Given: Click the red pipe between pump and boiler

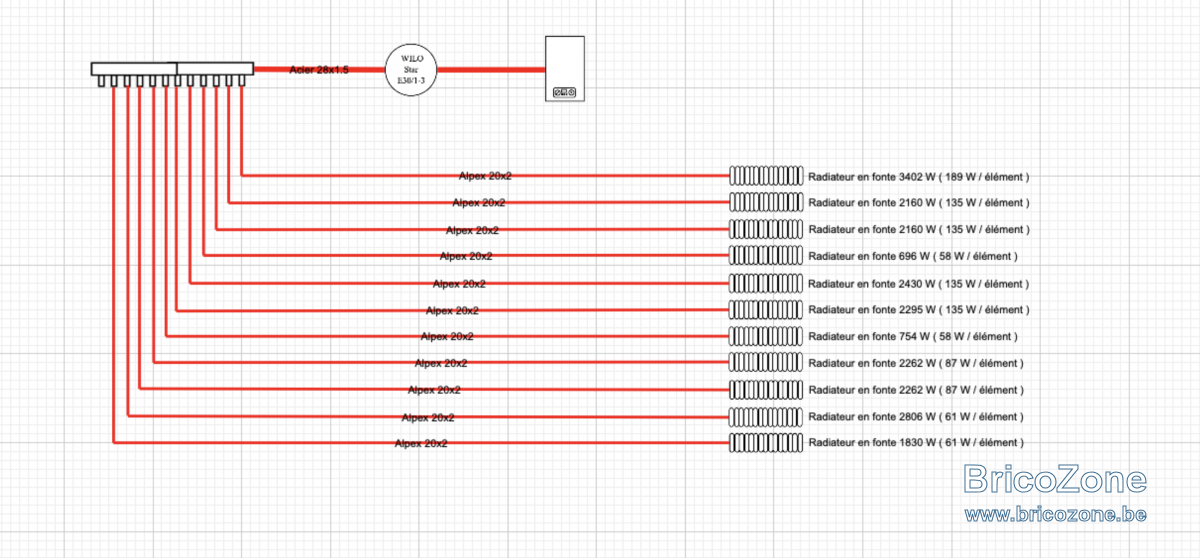Looking at the screenshot, I should pos(492,70).
